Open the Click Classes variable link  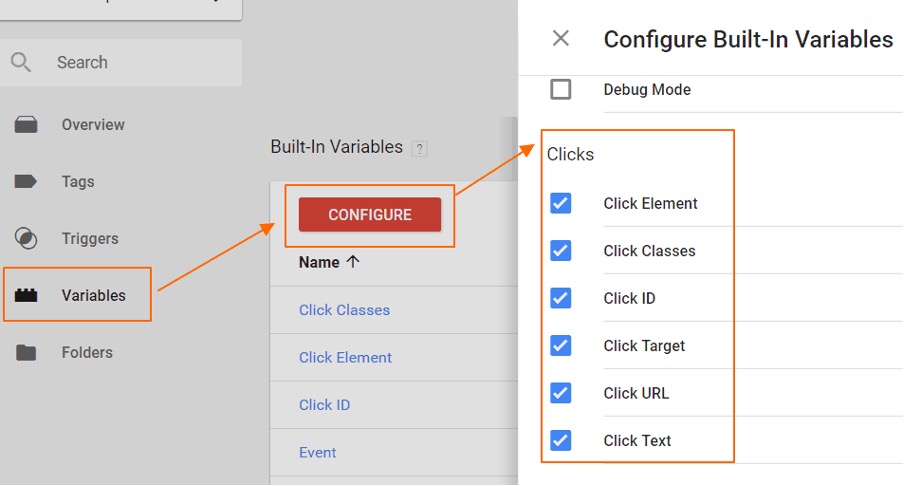(344, 310)
